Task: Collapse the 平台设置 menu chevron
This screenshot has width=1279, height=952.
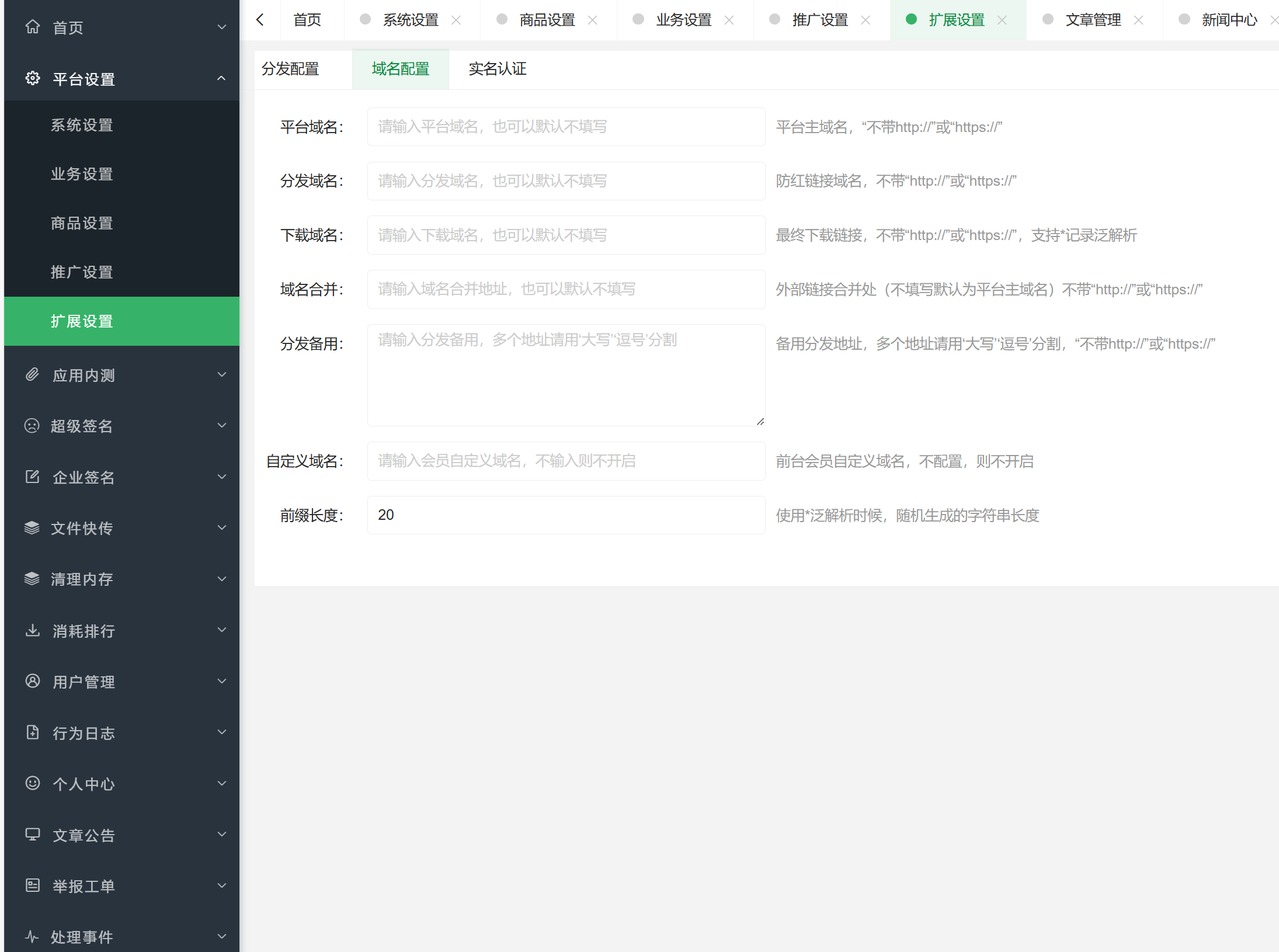Action: click(221, 78)
